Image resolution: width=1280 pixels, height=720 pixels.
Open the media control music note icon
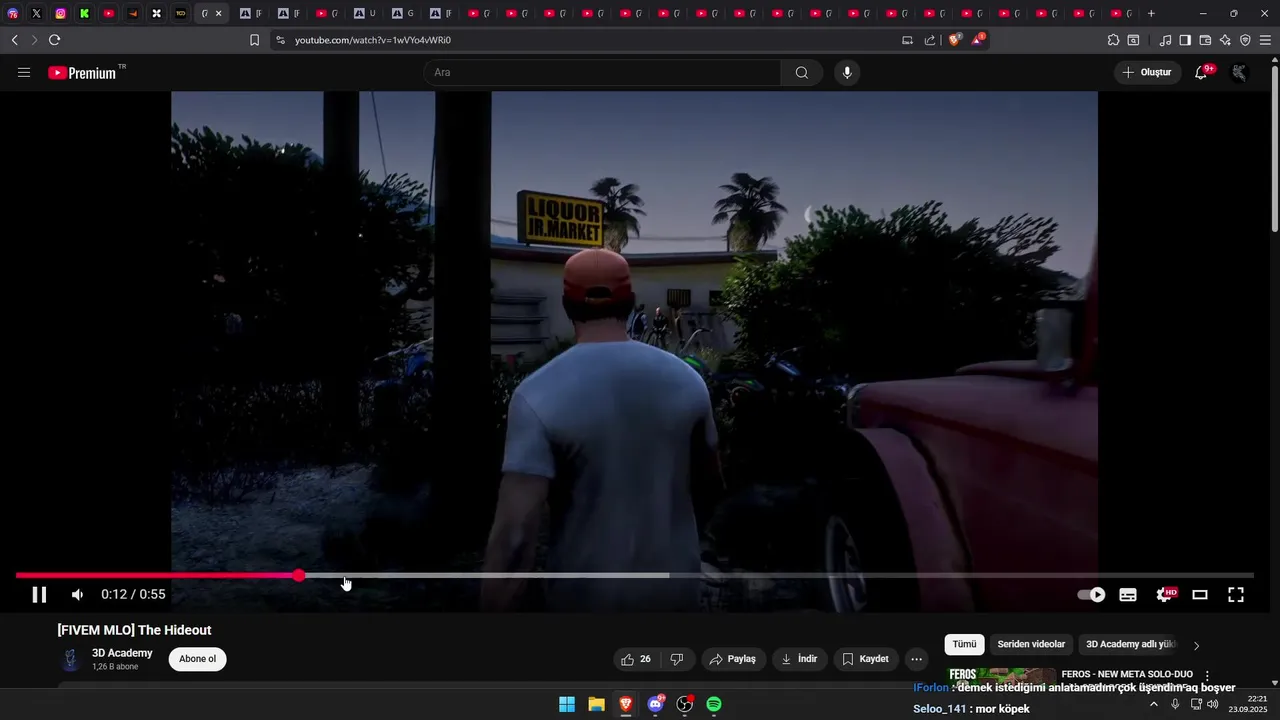pos(1165,40)
